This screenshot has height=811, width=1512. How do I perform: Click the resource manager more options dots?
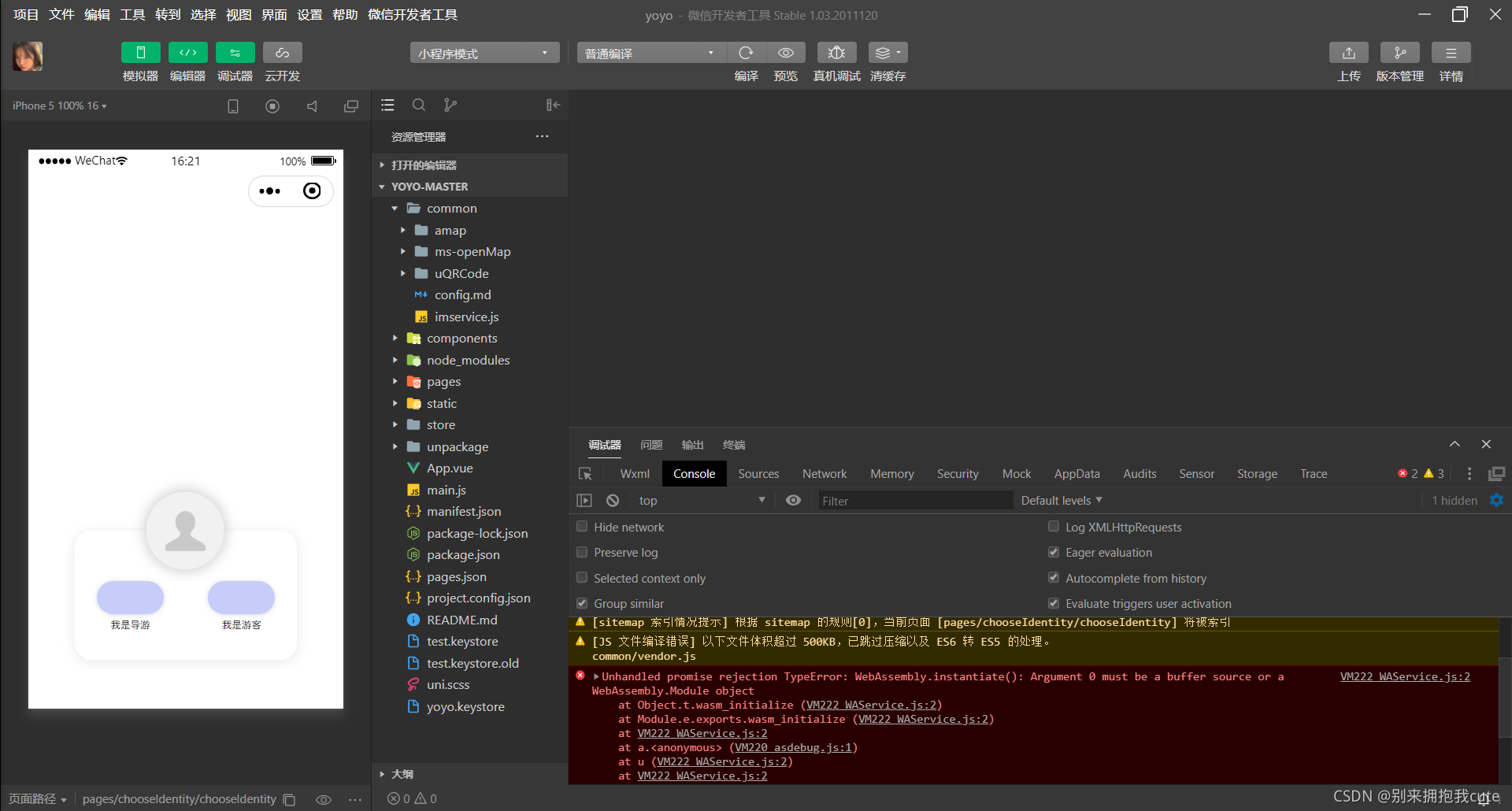[x=542, y=136]
